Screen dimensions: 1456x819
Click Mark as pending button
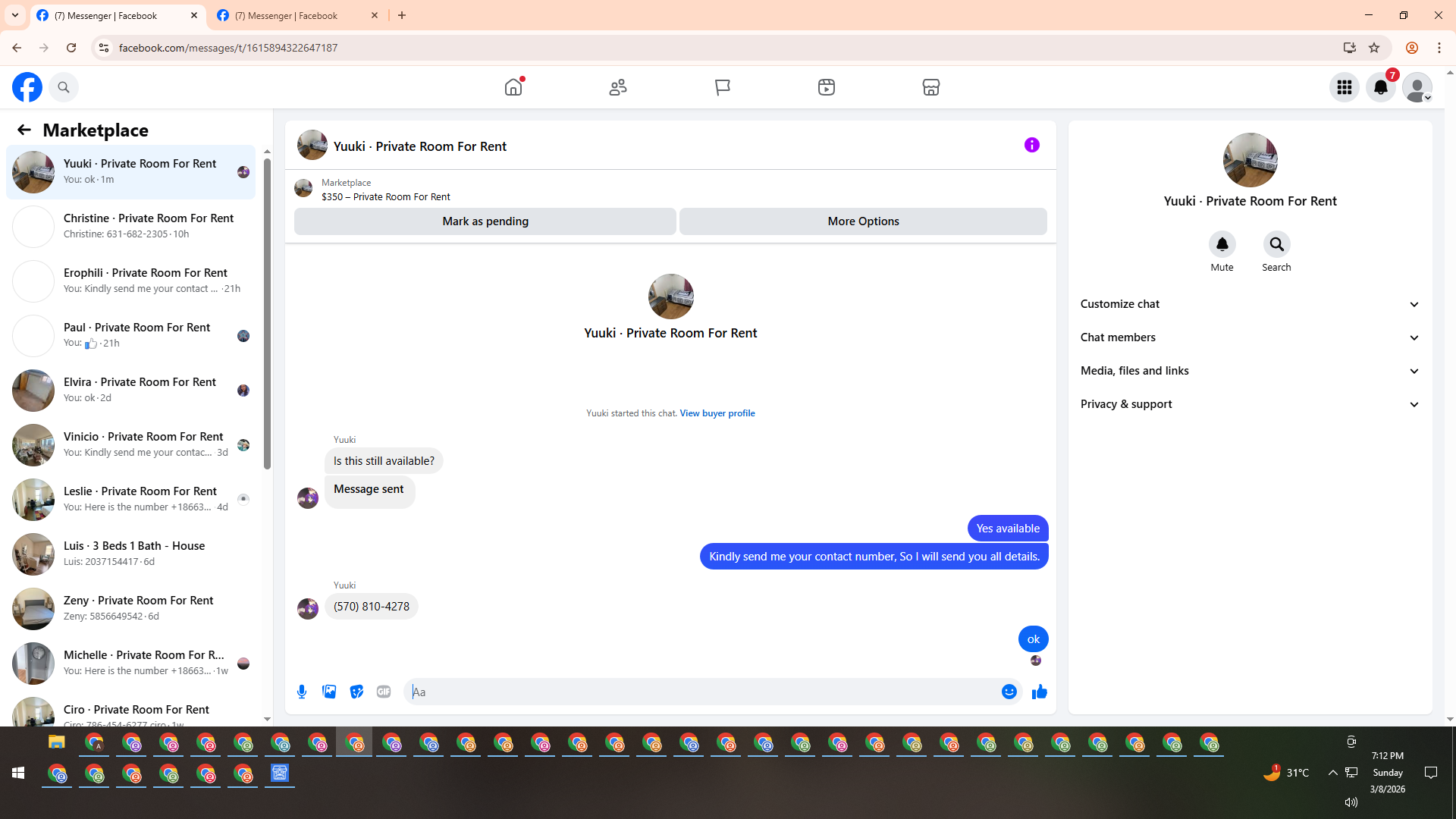tap(485, 221)
